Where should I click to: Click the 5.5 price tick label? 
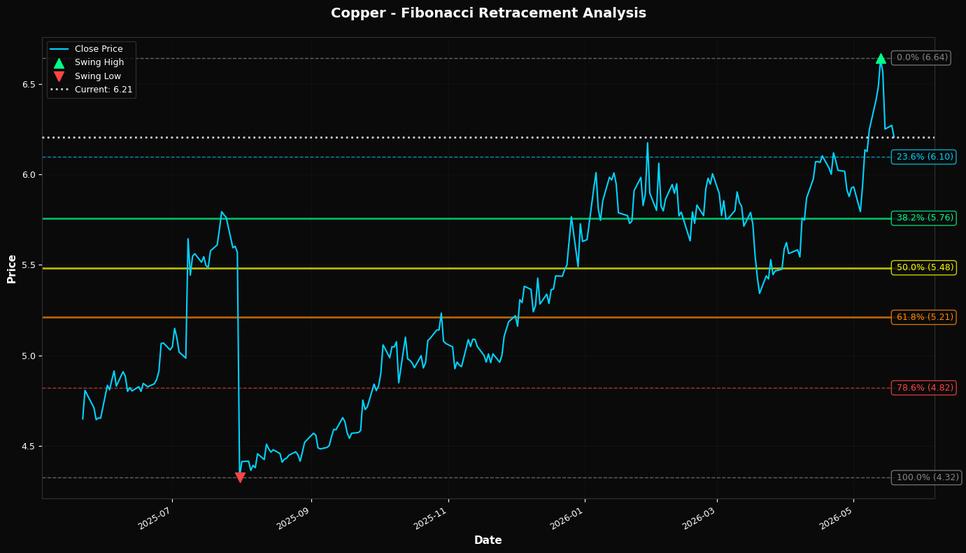29,265
